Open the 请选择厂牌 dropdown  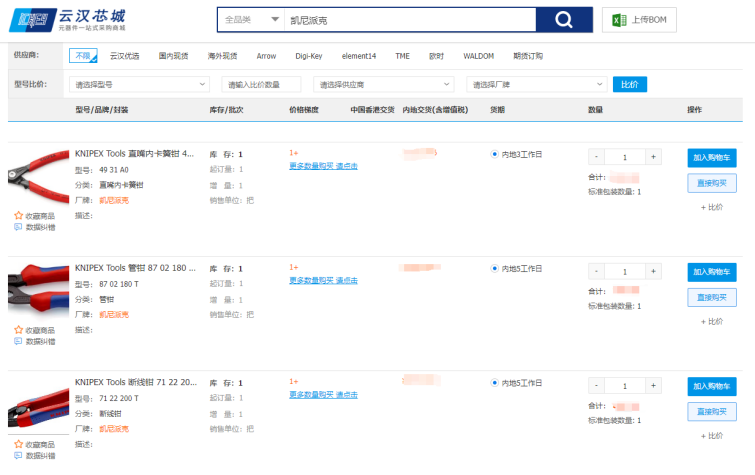click(536, 84)
